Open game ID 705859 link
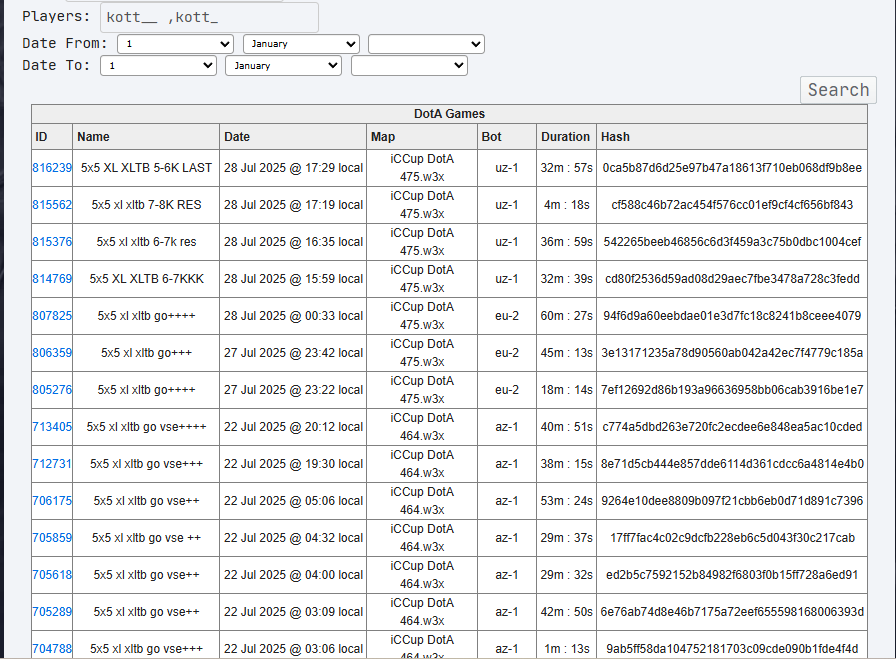The height and width of the screenshot is (659, 896). click(x=52, y=538)
